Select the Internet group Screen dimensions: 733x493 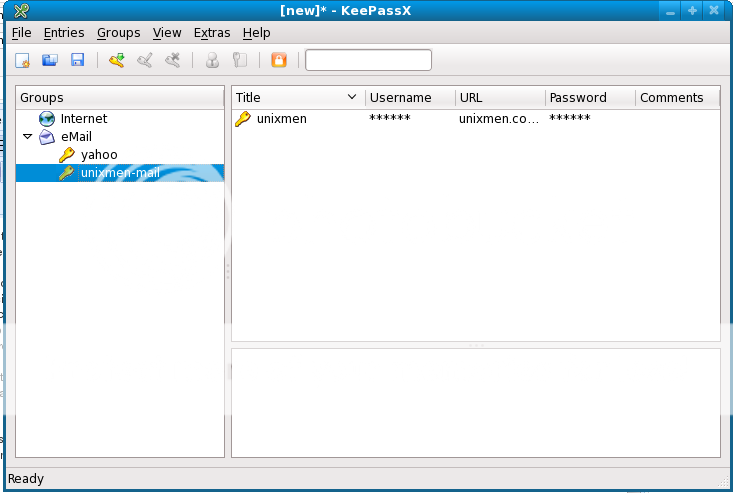84,119
